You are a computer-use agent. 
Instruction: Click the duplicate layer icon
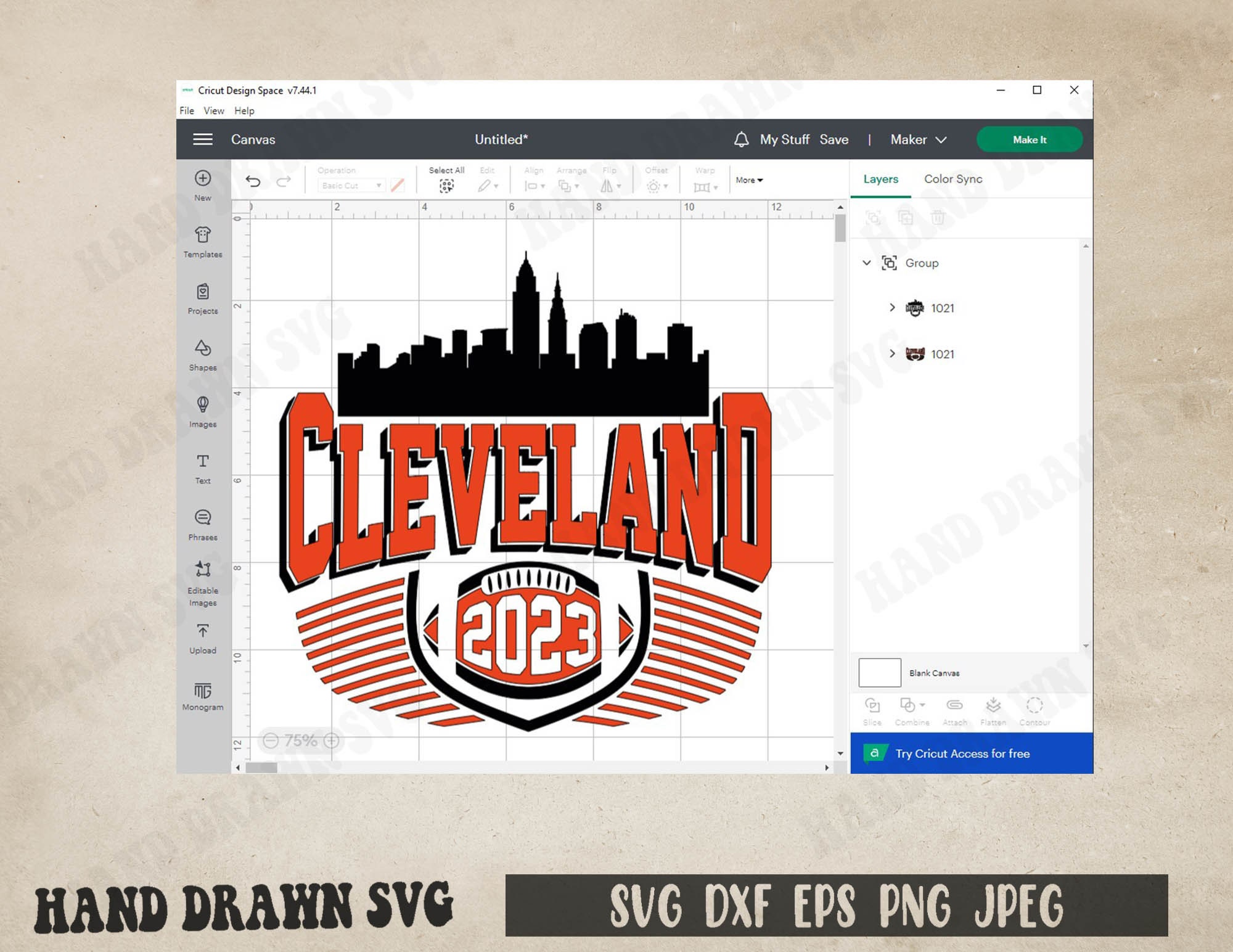point(906,217)
